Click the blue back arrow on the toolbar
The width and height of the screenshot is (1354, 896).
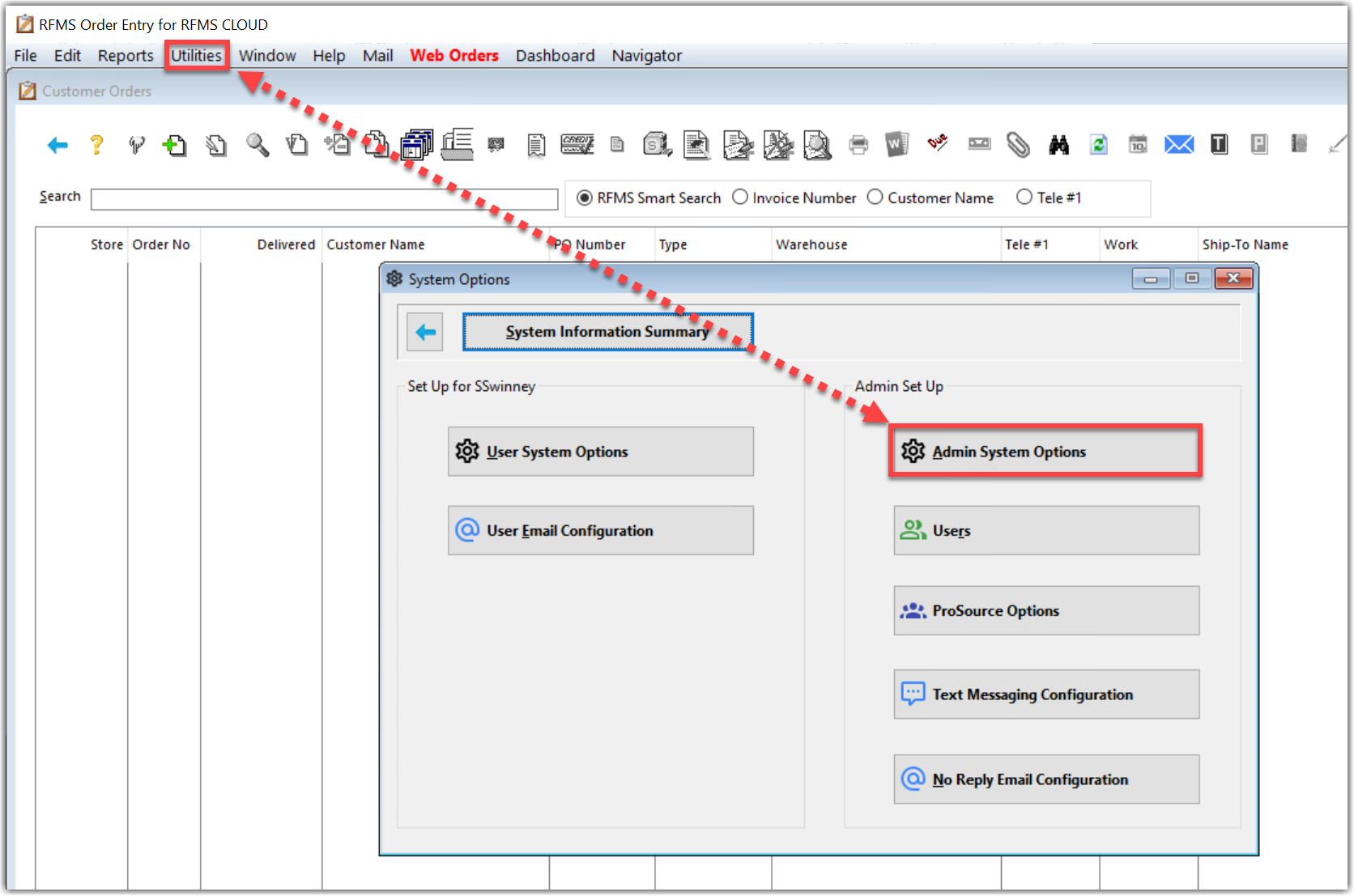tap(57, 145)
